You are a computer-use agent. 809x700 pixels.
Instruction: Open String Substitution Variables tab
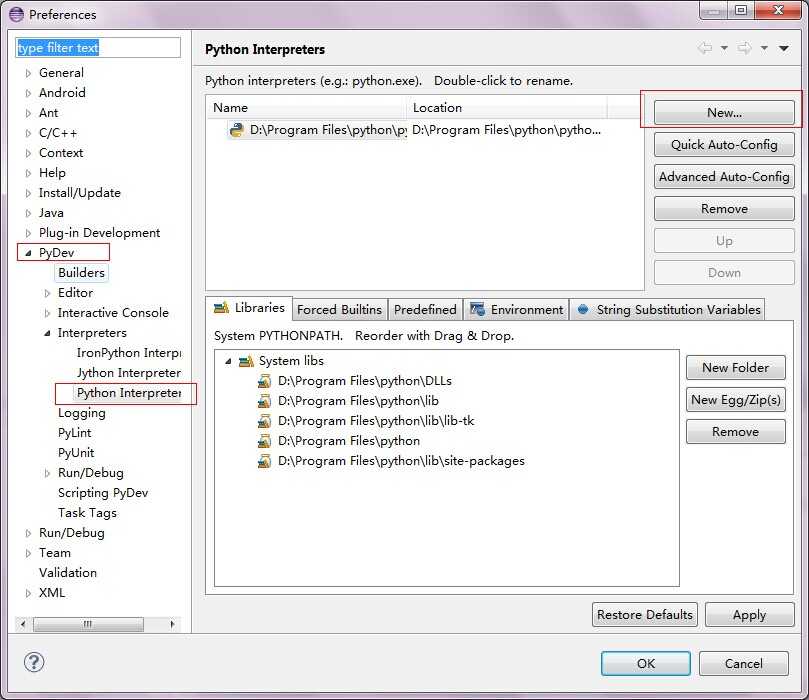[x=668, y=310]
